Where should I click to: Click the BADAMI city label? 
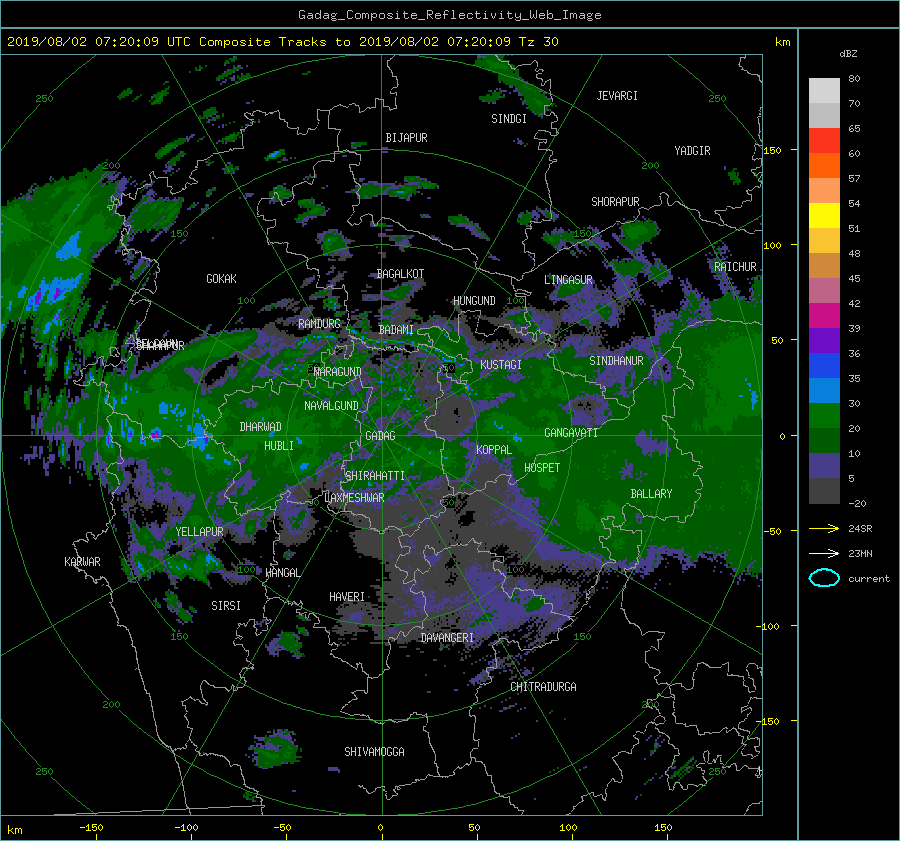(x=396, y=330)
